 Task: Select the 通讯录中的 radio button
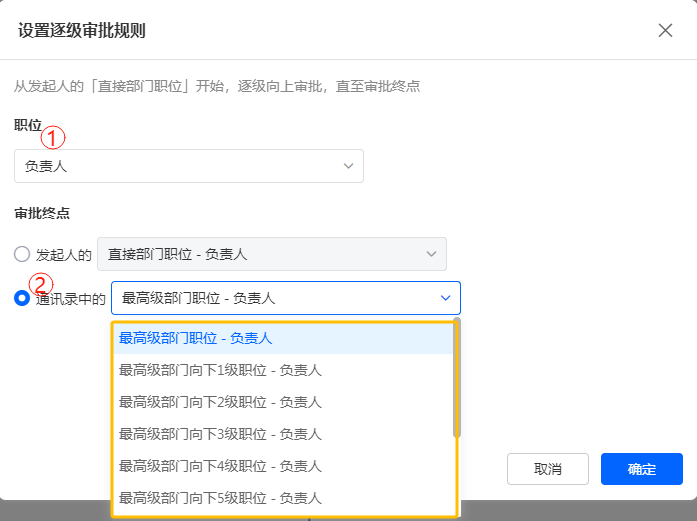click(x=22, y=298)
